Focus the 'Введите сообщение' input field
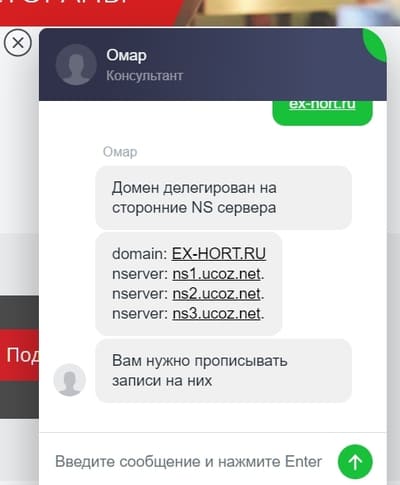 pyautogui.click(x=188, y=462)
